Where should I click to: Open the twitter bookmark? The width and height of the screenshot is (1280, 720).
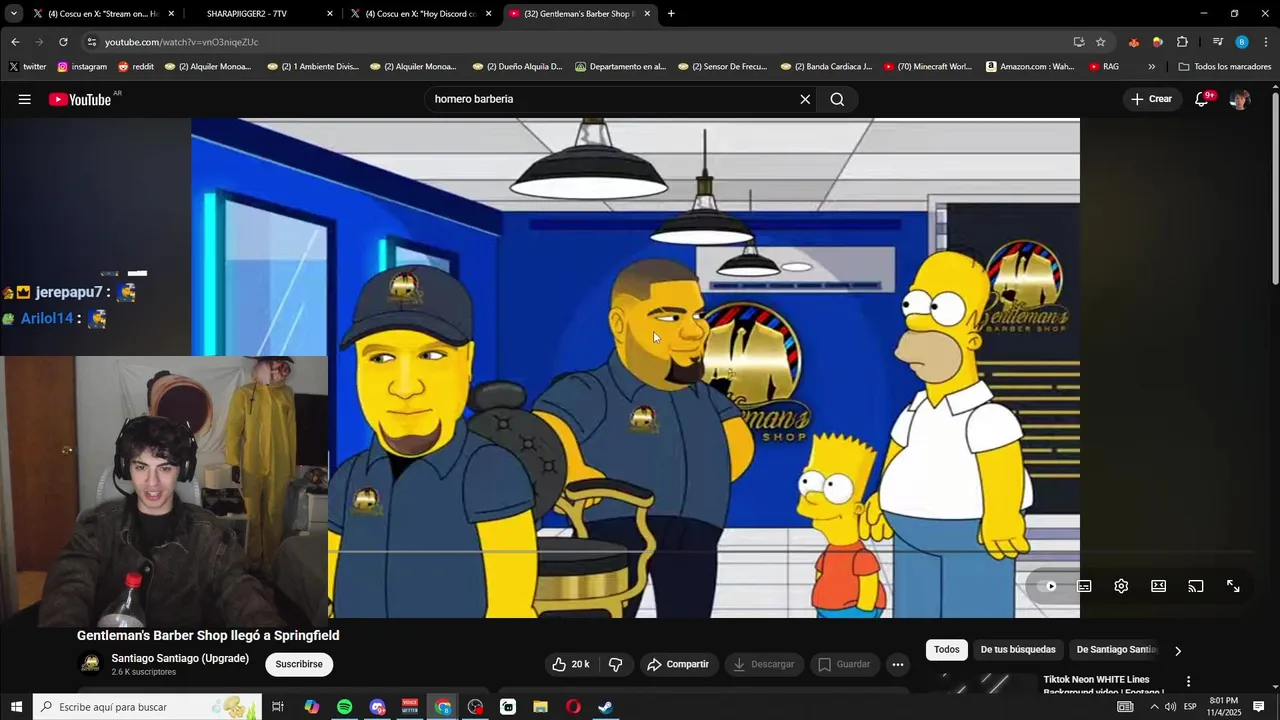tap(27, 67)
